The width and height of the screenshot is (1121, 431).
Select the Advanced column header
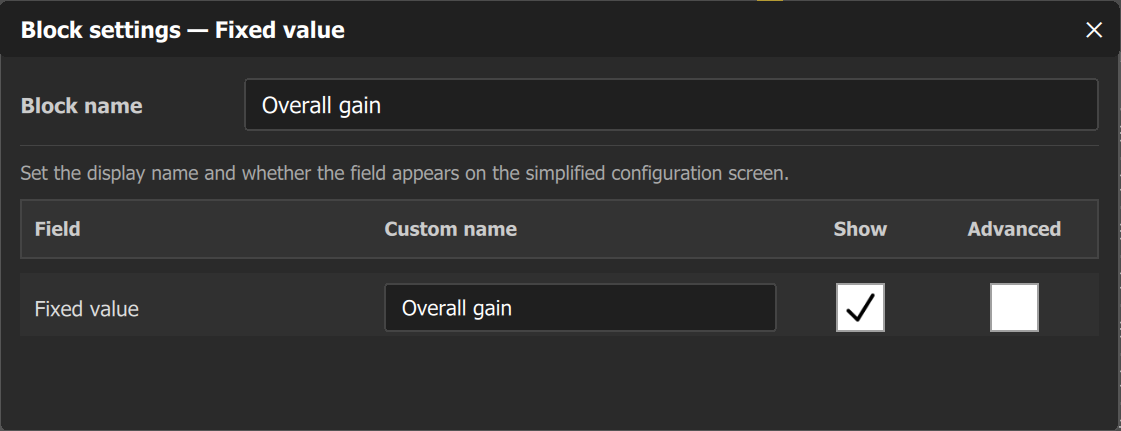(x=1014, y=229)
